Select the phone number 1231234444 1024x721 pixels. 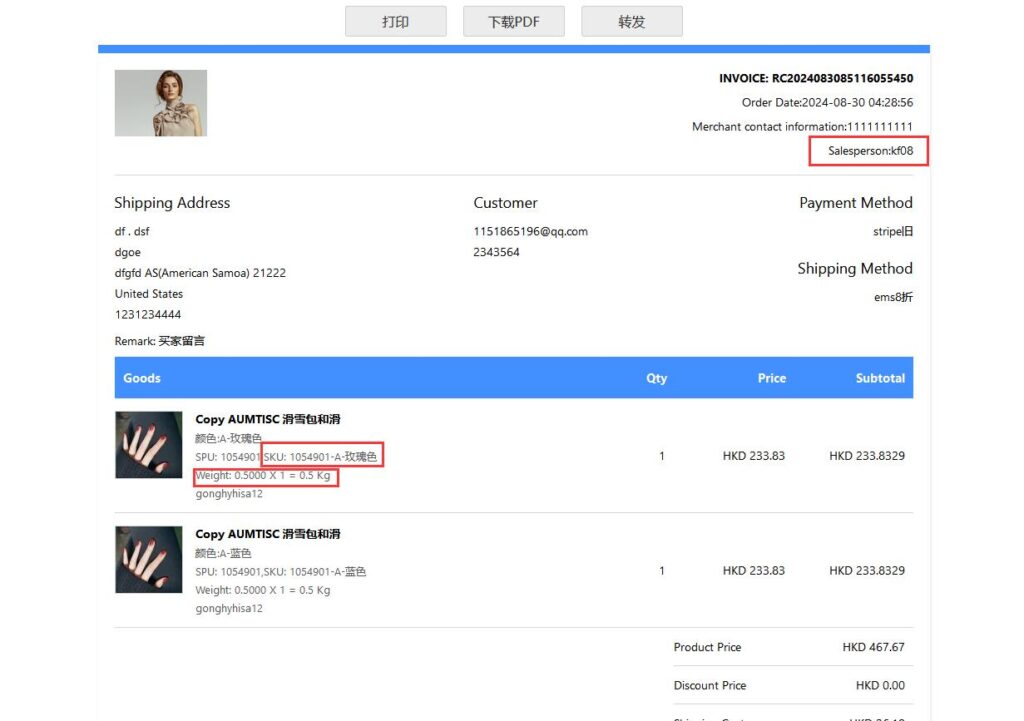coord(148,315)
